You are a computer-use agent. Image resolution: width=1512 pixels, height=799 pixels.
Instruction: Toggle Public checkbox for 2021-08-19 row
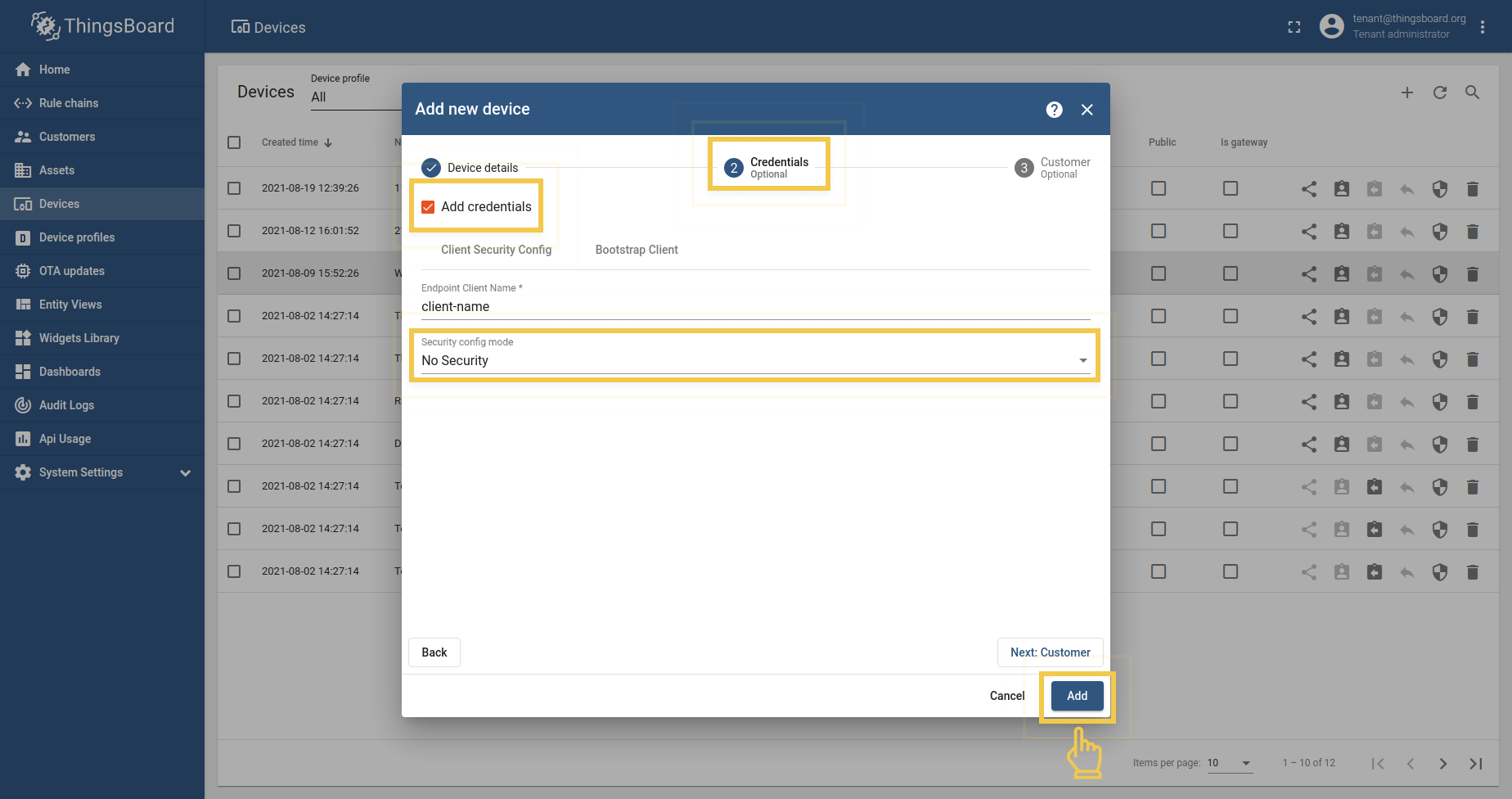1158,188
